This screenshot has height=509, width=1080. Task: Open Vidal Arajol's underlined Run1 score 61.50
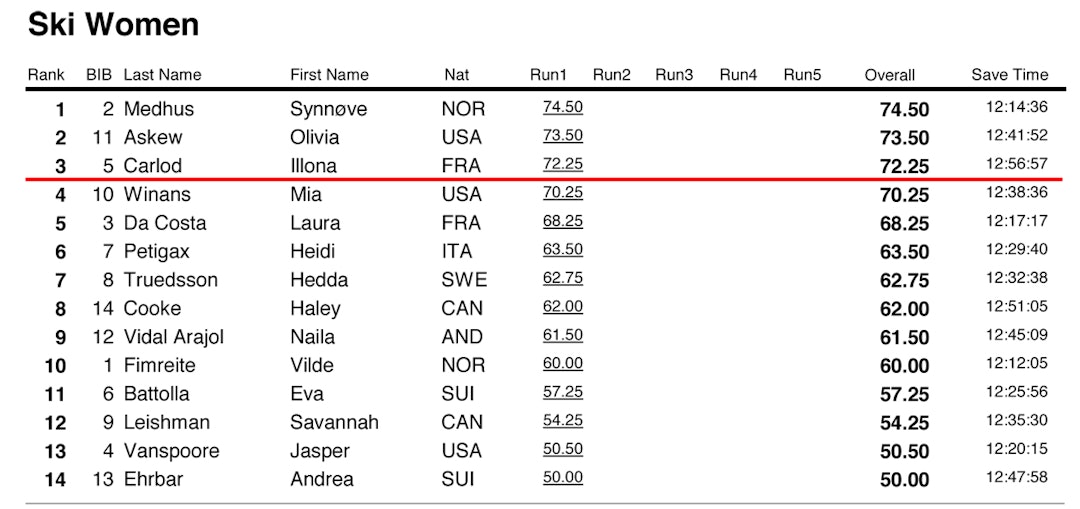coord(562,335)
